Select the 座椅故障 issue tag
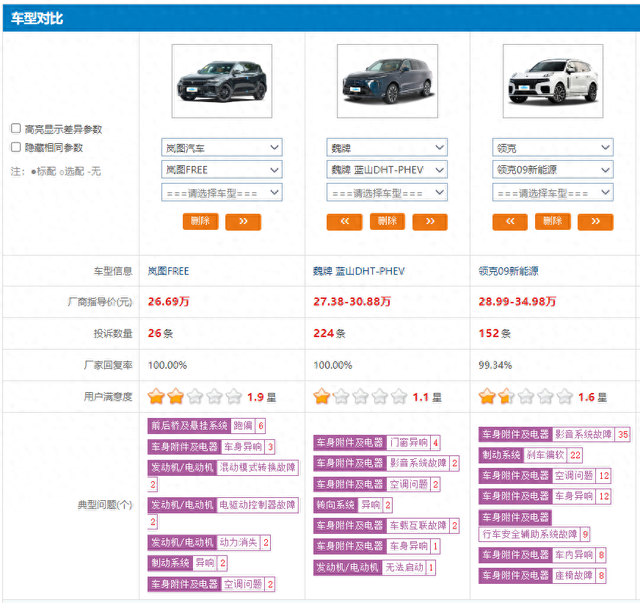640x603 pixels. (542, 576)
